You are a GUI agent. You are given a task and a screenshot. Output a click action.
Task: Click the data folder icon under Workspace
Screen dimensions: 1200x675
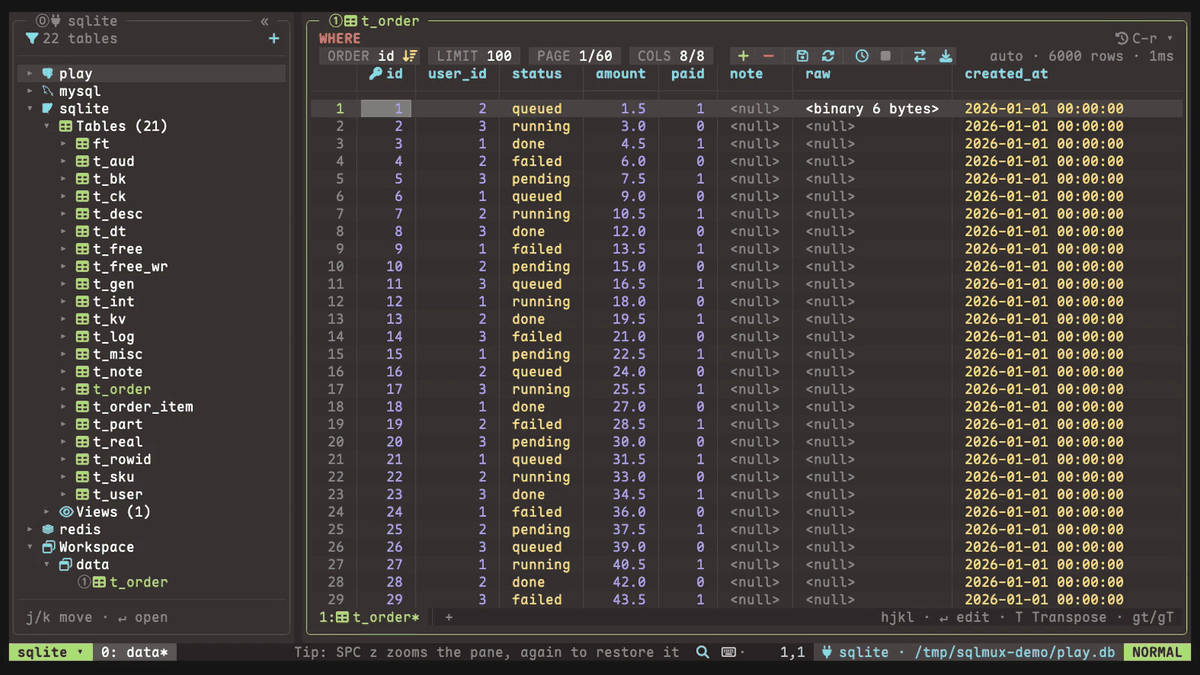pos(66,564)
